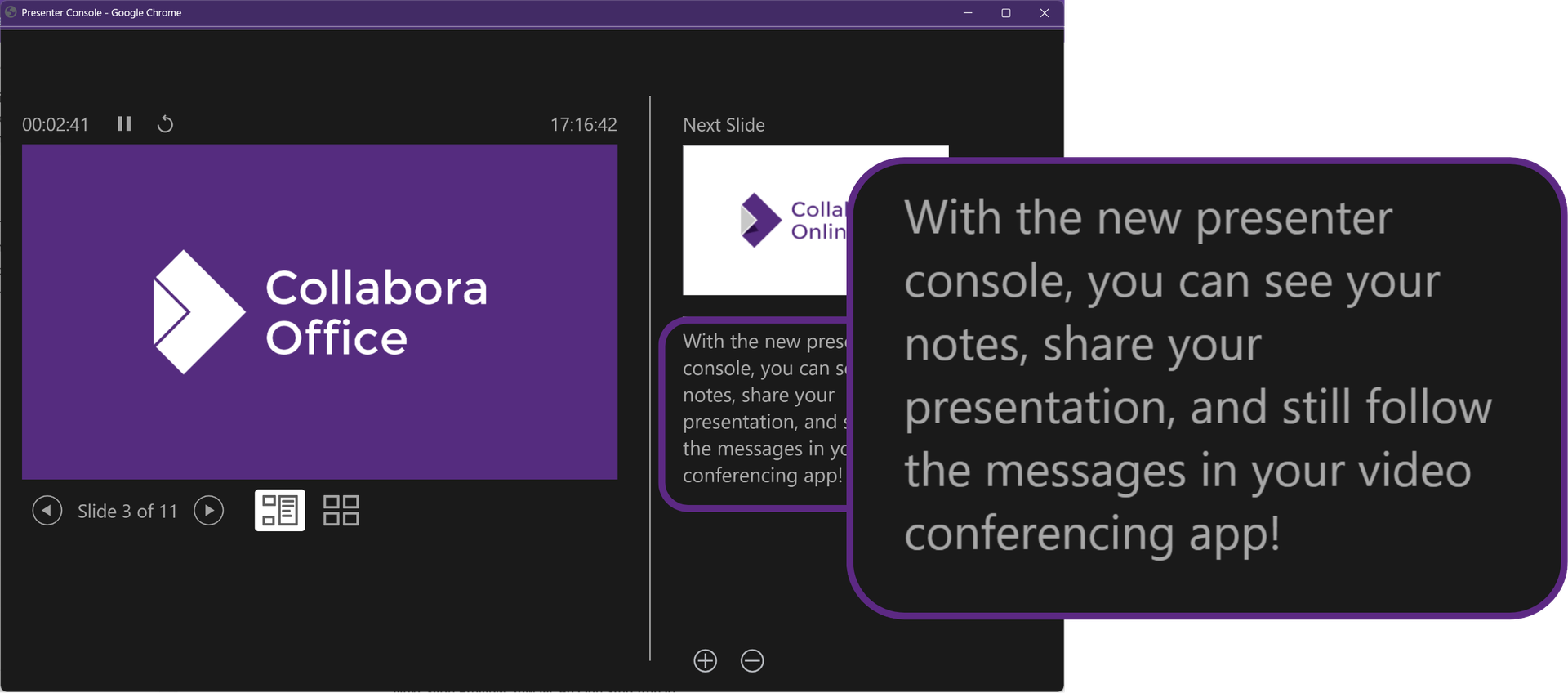Maximize the Presenter Console window

pyautogui.click(x=1006, y=13)
